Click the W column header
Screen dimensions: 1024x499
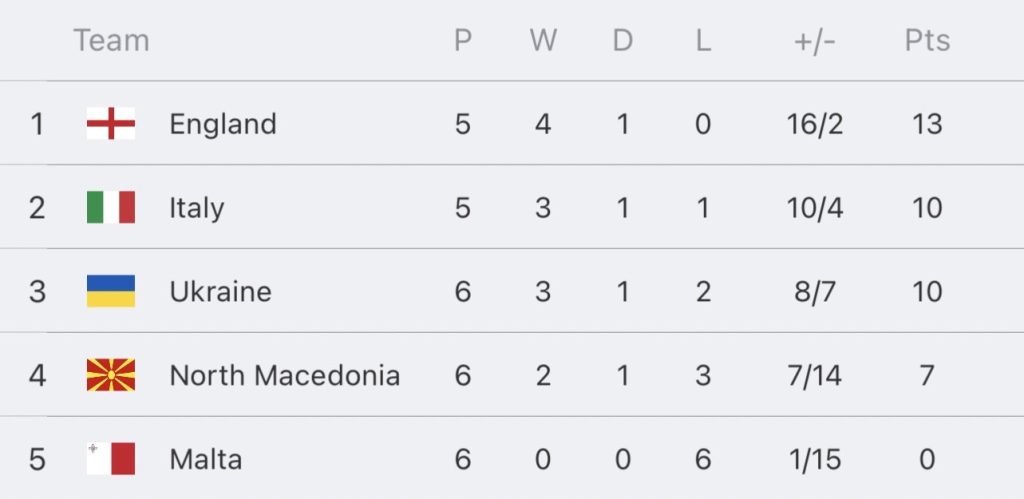(x=543, y=40)
